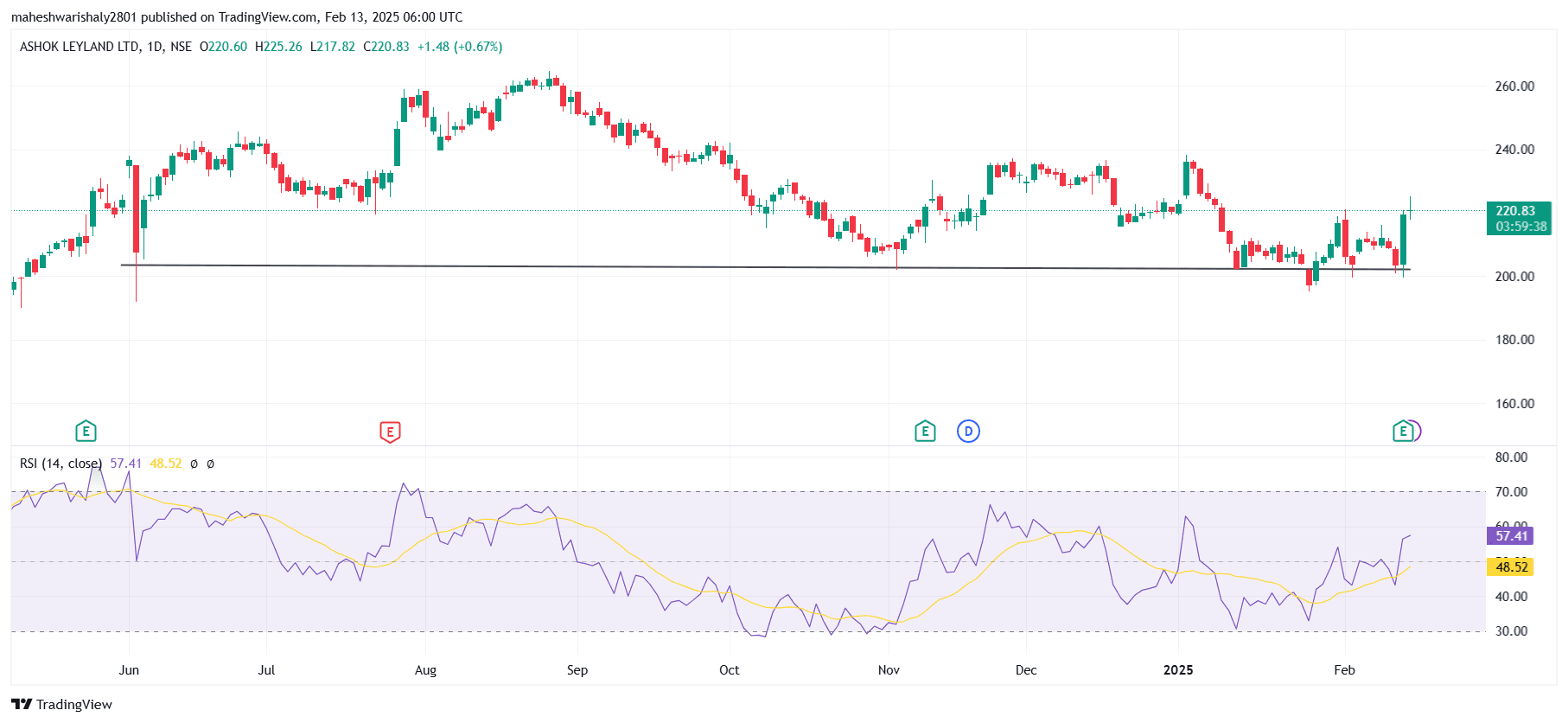Click the Dec label on time axis
1568x723 pixels.
point(1026,670)
